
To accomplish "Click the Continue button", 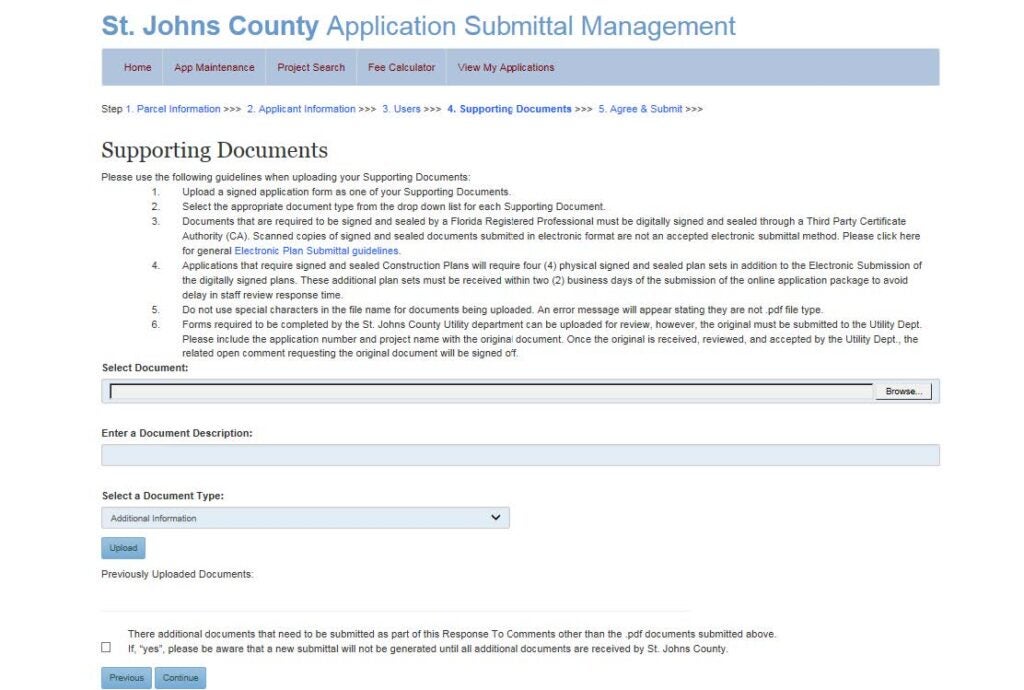I will pyautogui.click(x=180, y=677).
